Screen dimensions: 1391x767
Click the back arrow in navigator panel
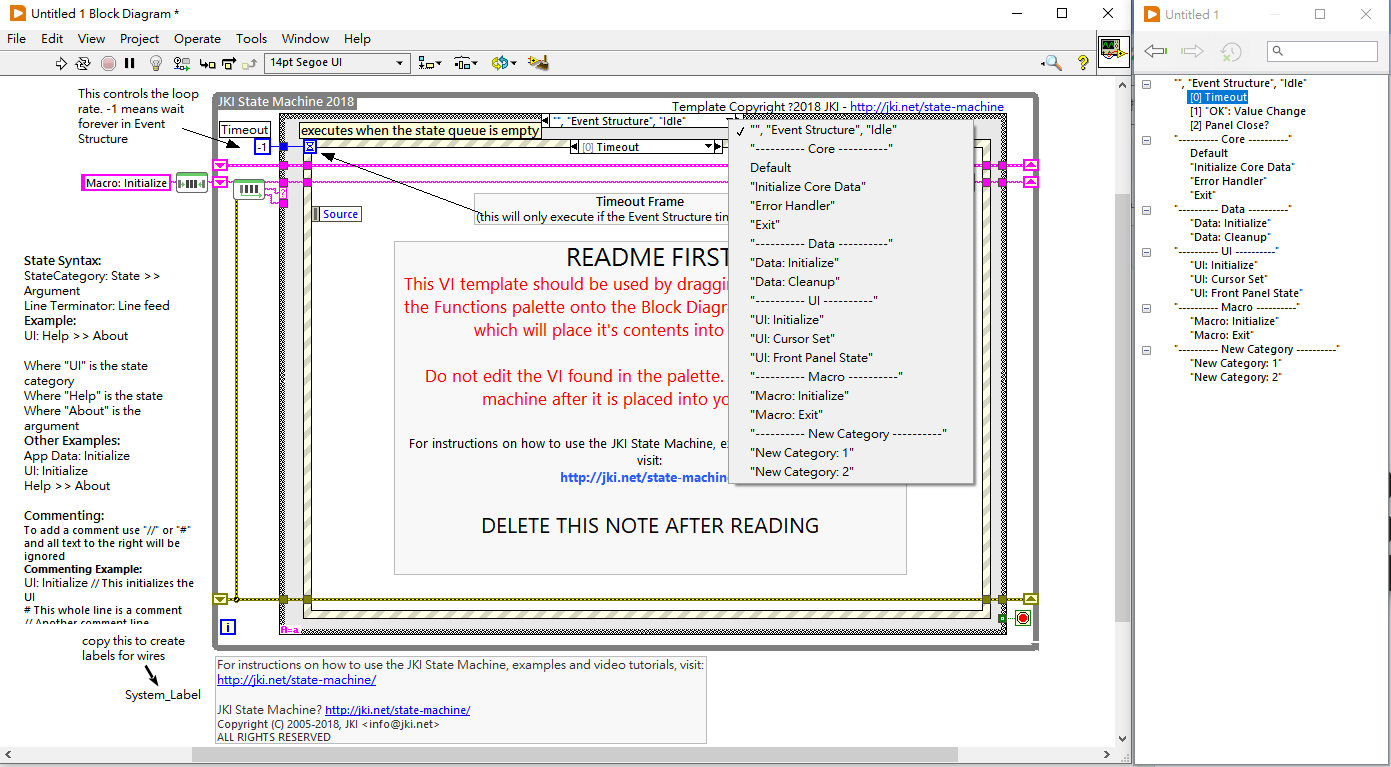point(1156,51)
